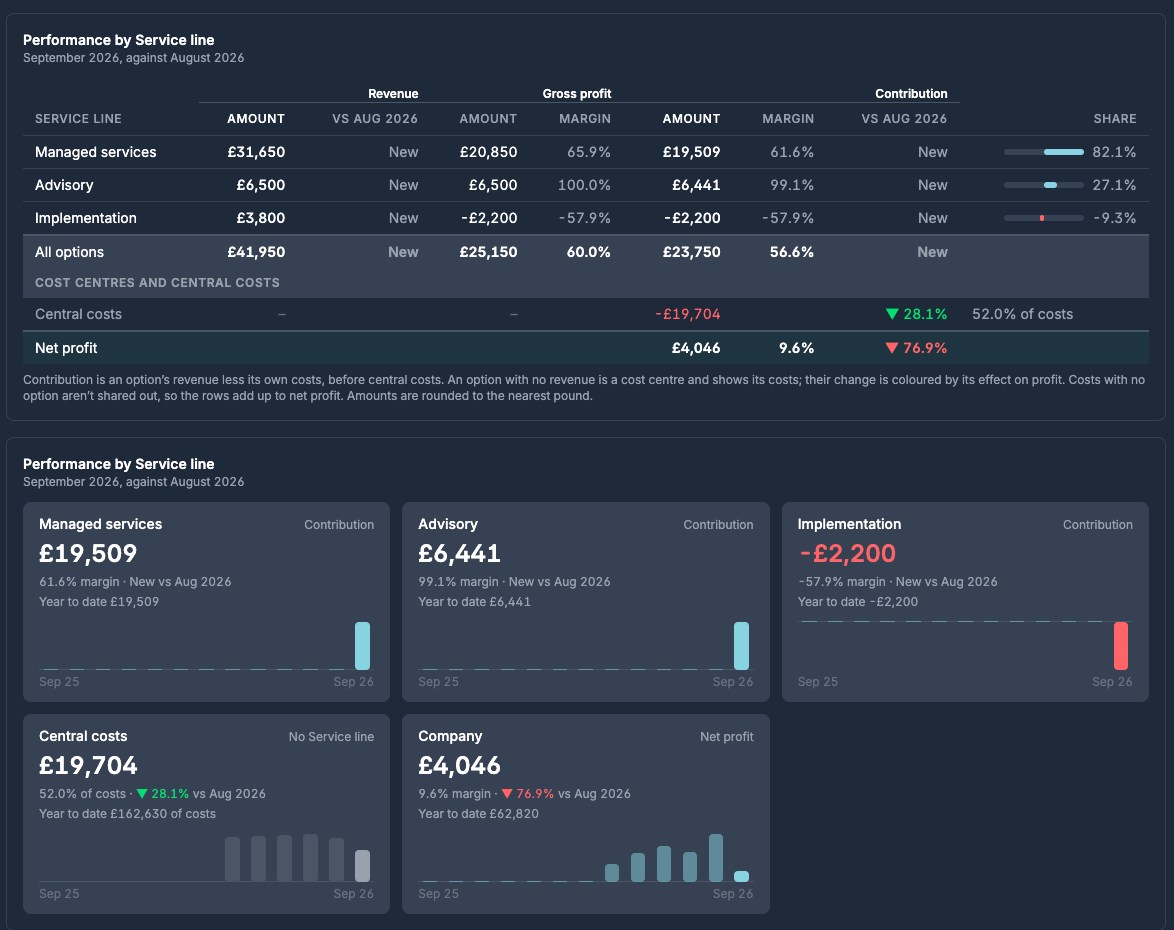
Task: Click the 82.1% share value
Action: point(1114,152)
